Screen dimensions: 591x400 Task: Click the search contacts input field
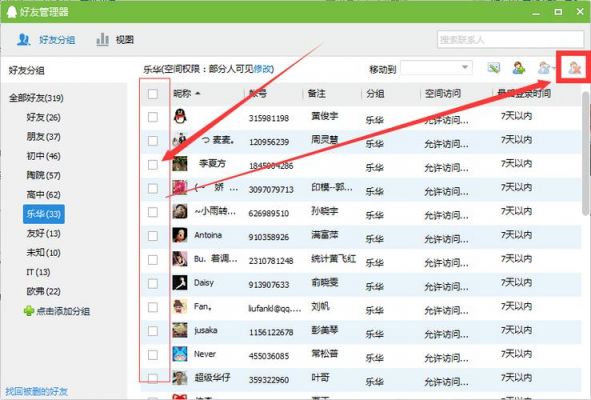[x=510, y=39]
